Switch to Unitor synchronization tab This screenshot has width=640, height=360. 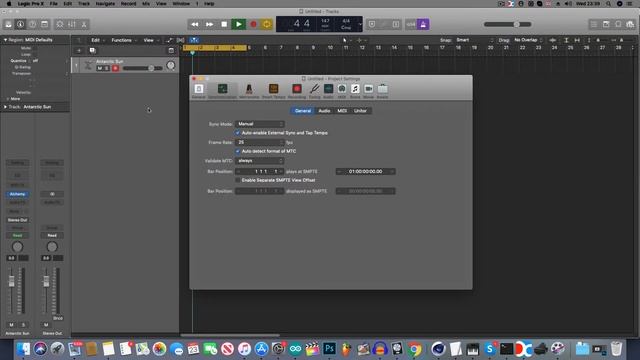360,111
